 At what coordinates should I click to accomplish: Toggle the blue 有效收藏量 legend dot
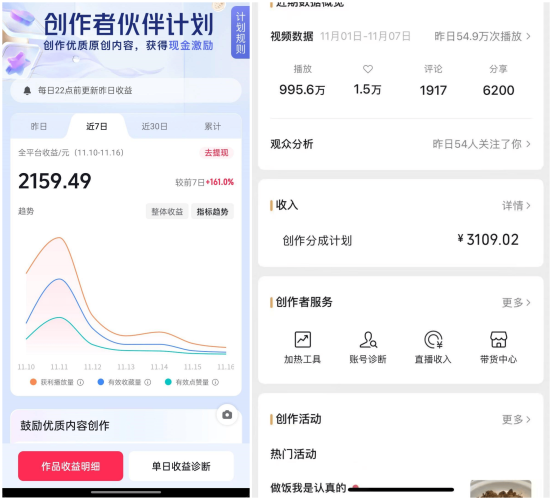101,382
